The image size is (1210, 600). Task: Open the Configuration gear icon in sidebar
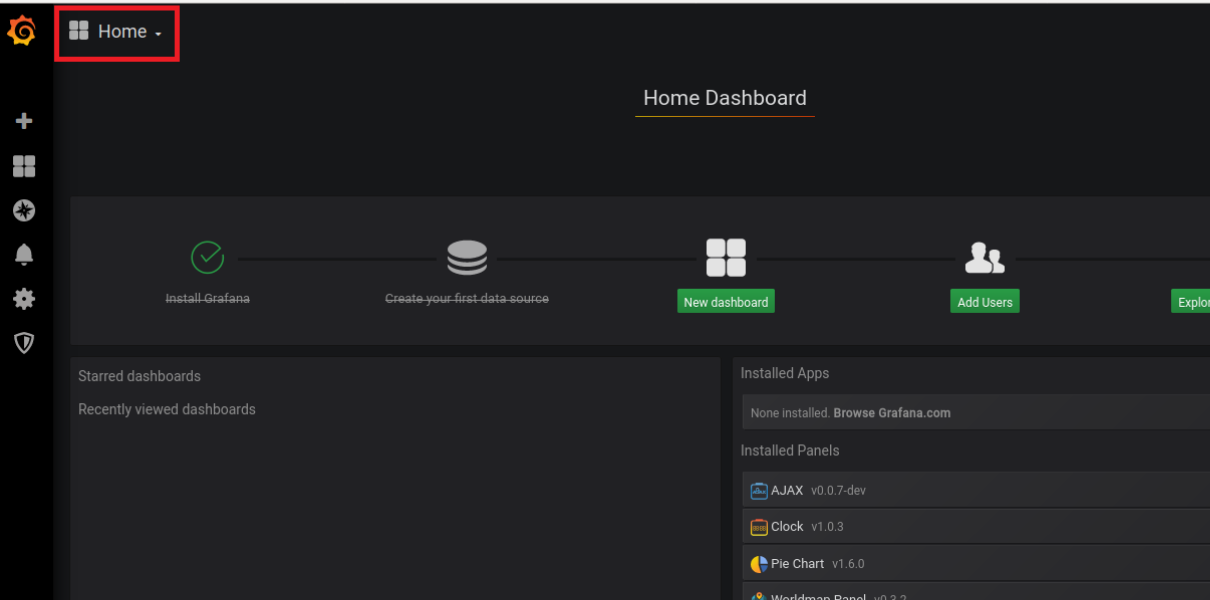click(x=24, y=299)
